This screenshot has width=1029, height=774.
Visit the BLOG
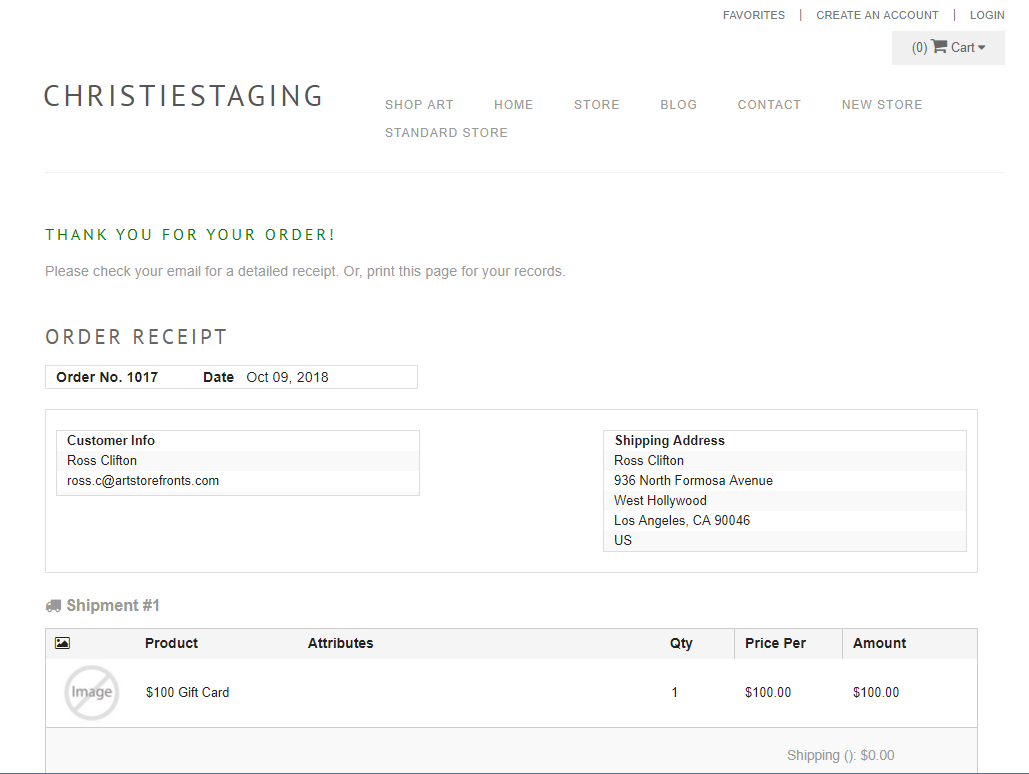tap(678, 104)
